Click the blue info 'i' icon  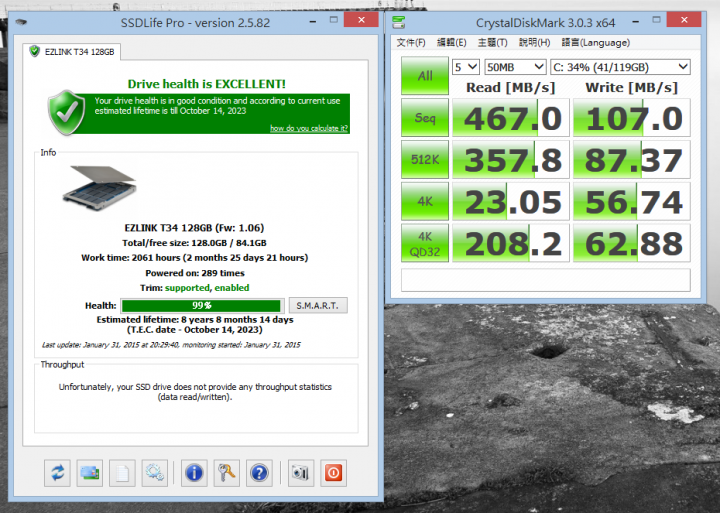click(x=194, y=473)
